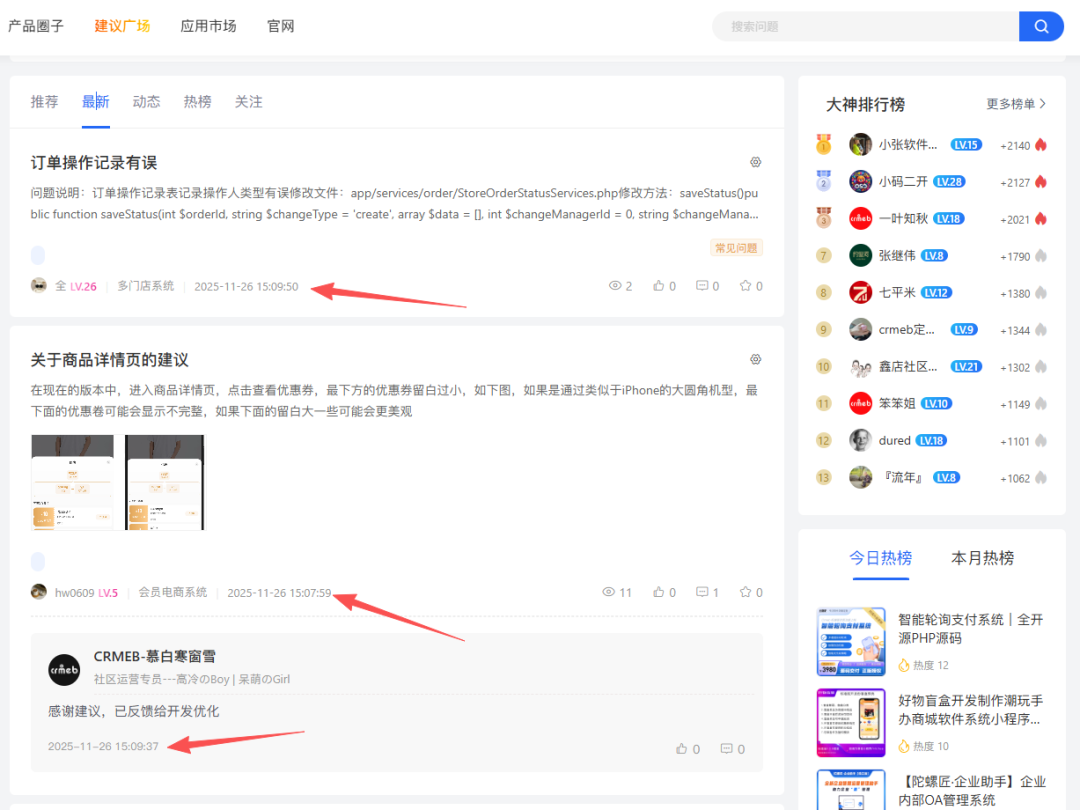The width and height of the screenshot is (1080, 810).
Task: Switch to 本月热榜 tab
Action: point(982,558)
